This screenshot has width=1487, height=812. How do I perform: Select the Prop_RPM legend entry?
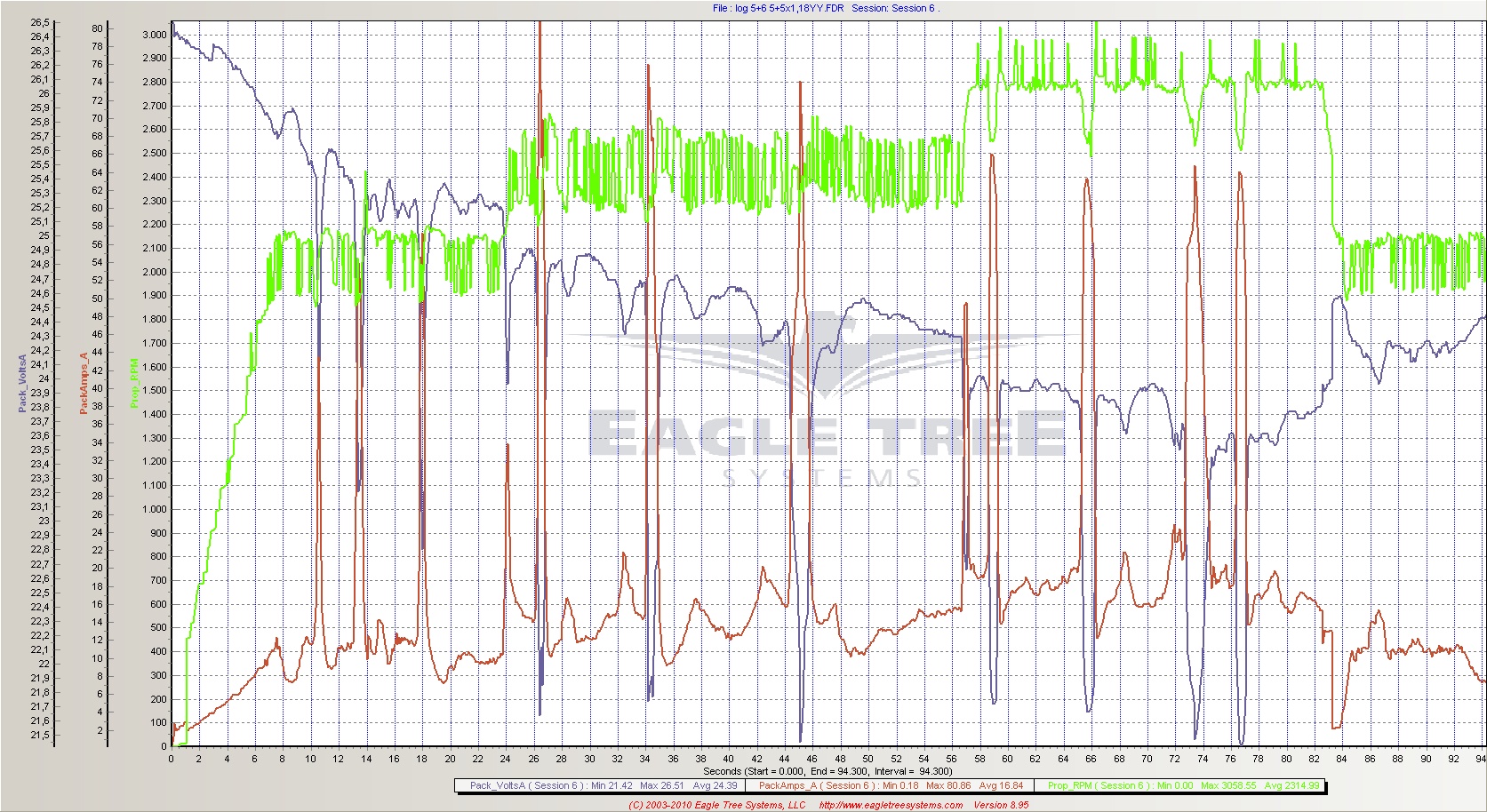(x=1184, y=785)
